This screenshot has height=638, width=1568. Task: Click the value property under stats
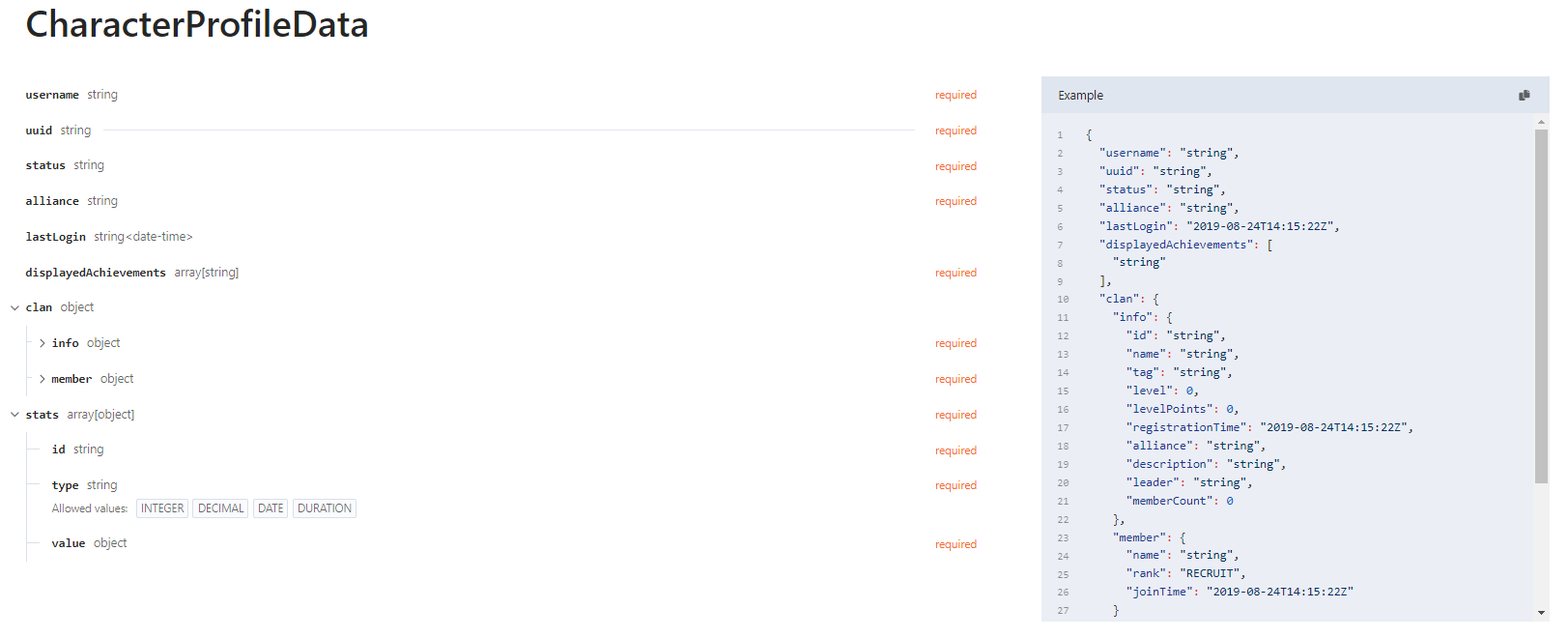69,543
